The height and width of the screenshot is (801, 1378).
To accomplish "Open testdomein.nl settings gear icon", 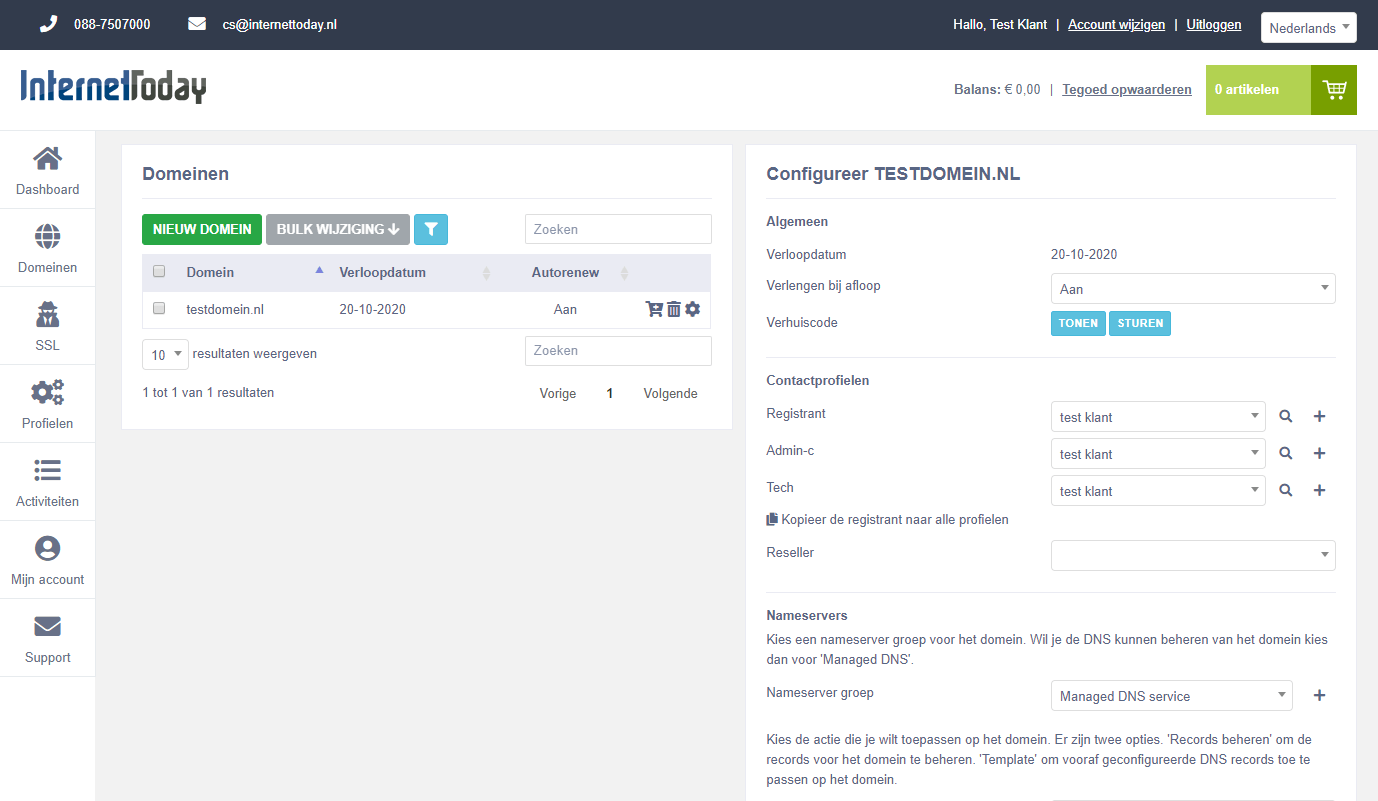I will click(x=692, y=310).
